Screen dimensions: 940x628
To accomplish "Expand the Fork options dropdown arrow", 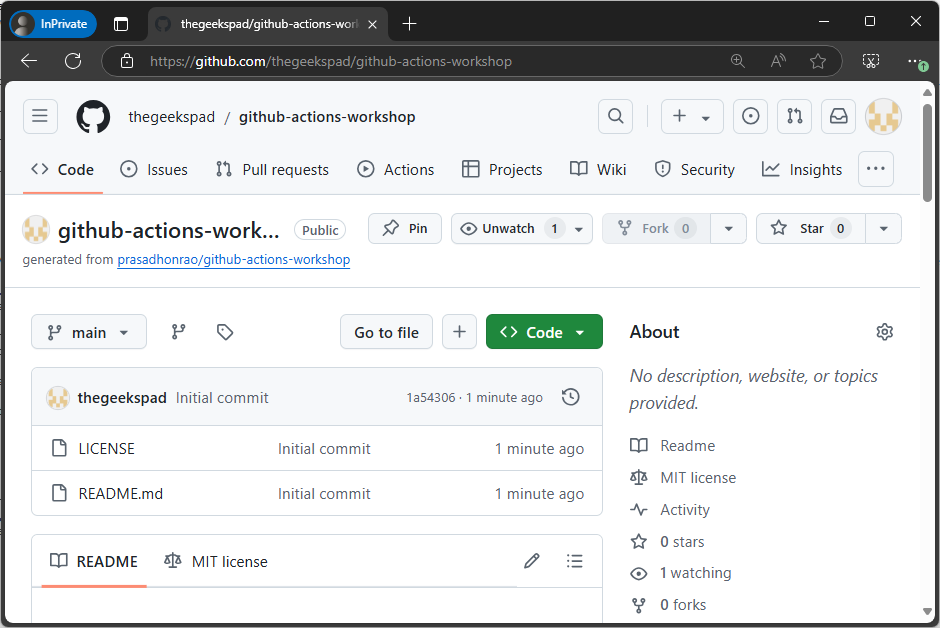I will [x=728, y=229].
